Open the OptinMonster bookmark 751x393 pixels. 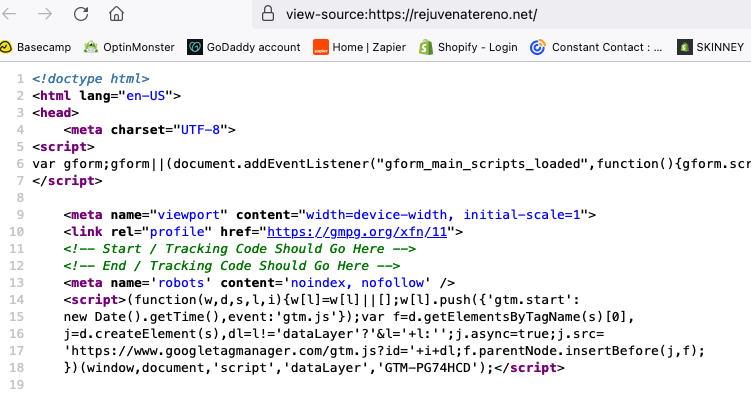pyautogui.click(x=129, y=47)
